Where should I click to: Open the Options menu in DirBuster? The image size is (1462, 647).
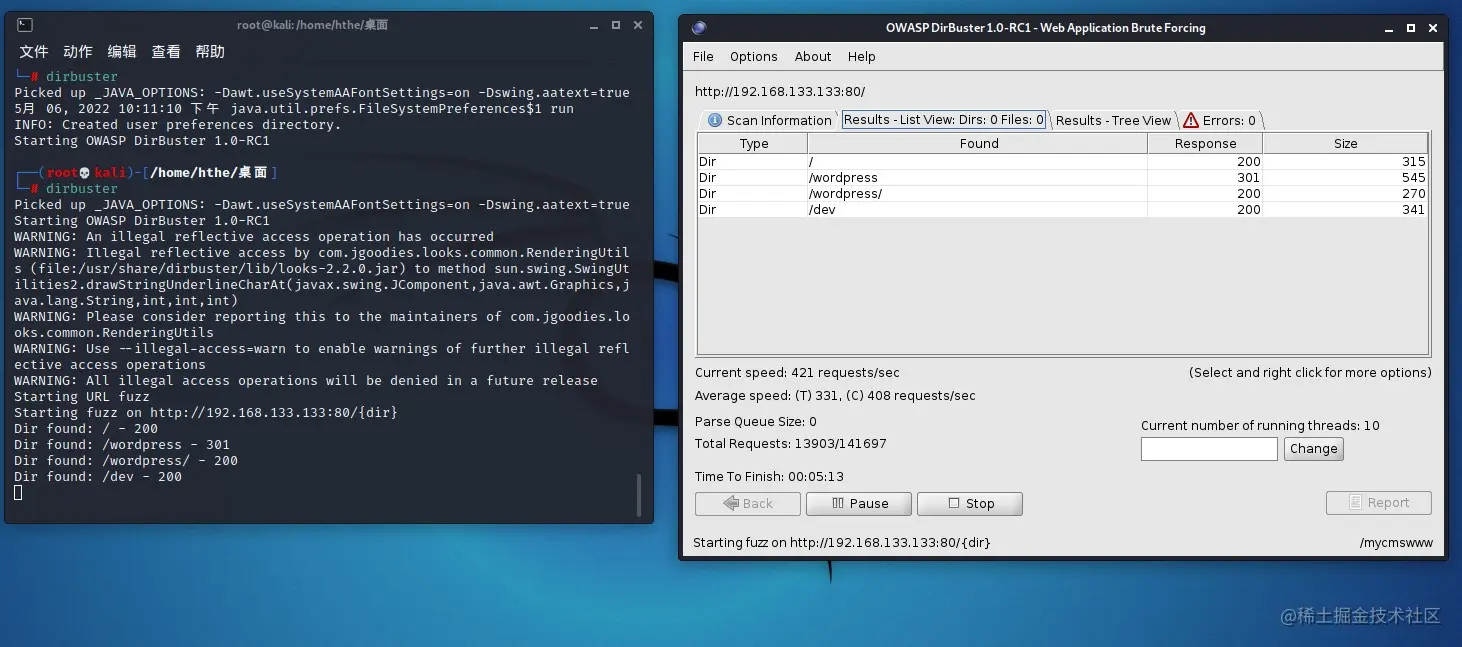click(x=753, y=57)
